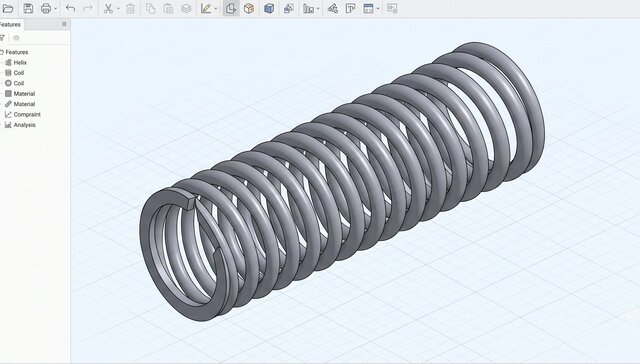Select the Analysis item in the tree
The image size is (640, 364).
pyautogui.click(x=24, y=125)
